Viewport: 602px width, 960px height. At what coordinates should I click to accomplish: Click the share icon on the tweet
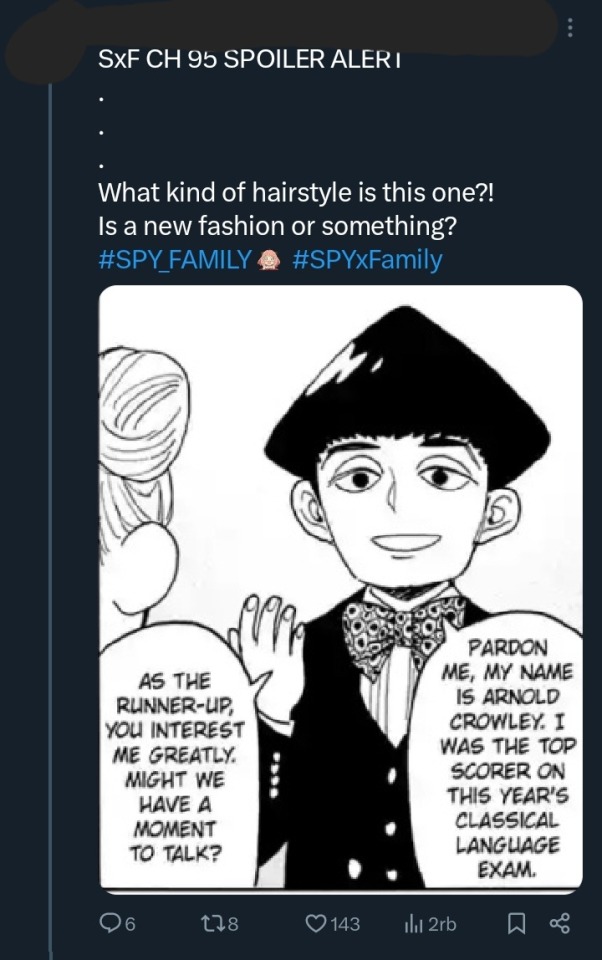[561, 925]
